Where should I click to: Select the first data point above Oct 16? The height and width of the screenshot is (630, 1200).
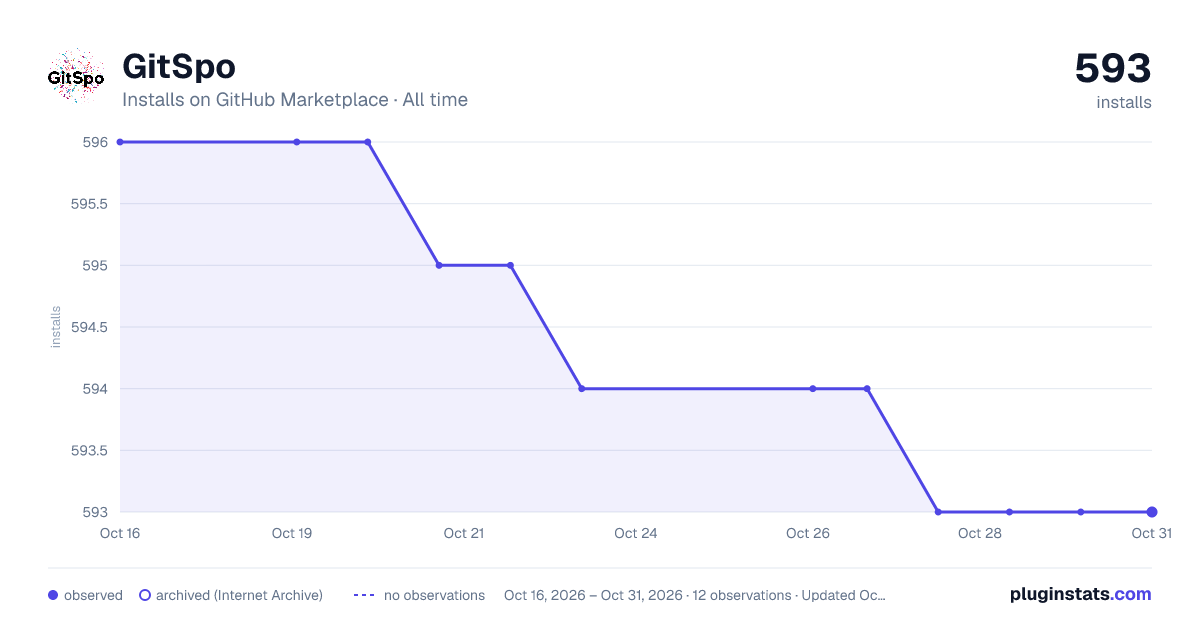point(120,142)
